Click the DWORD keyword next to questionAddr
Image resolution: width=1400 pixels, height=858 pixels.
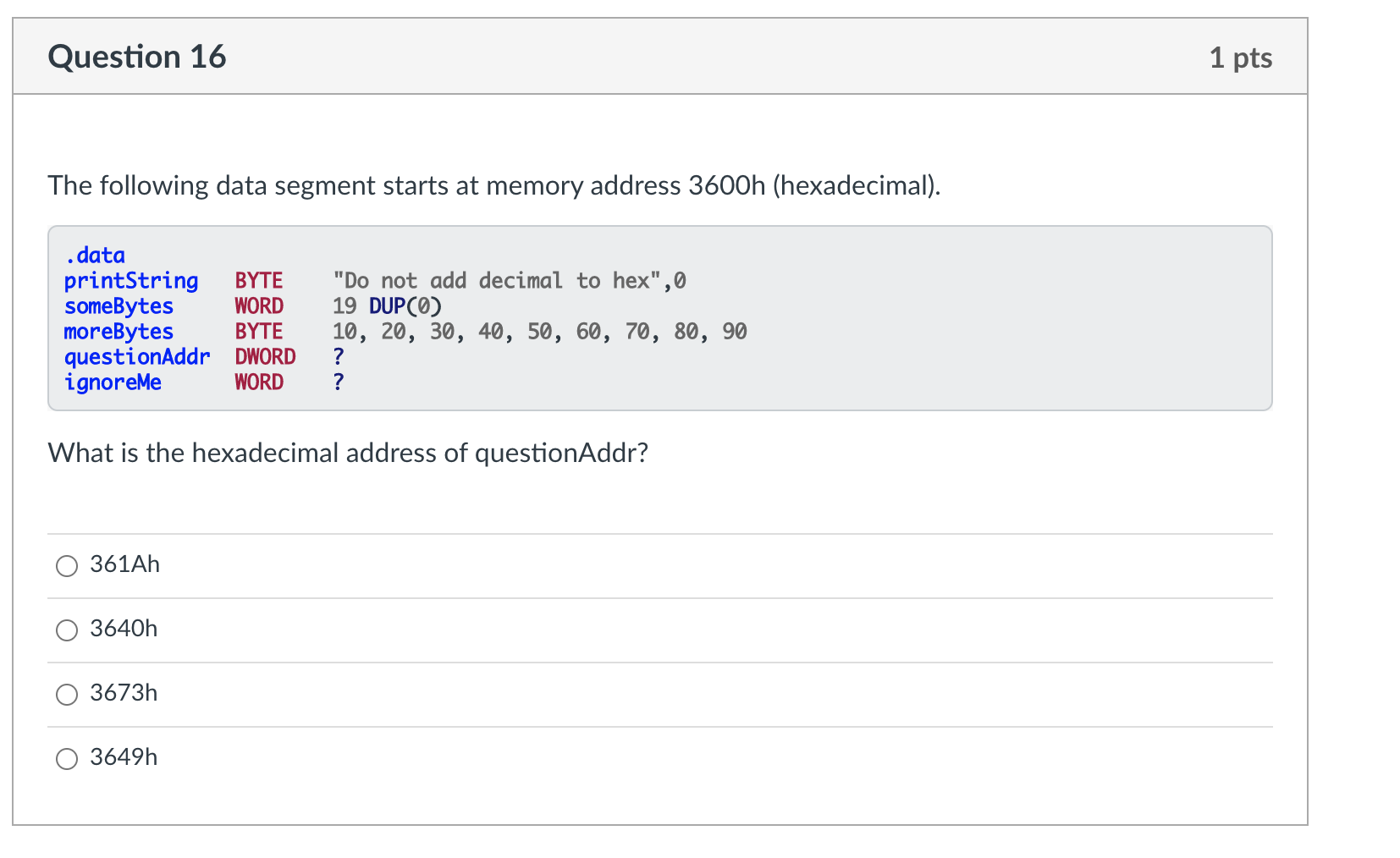point(265,357)
